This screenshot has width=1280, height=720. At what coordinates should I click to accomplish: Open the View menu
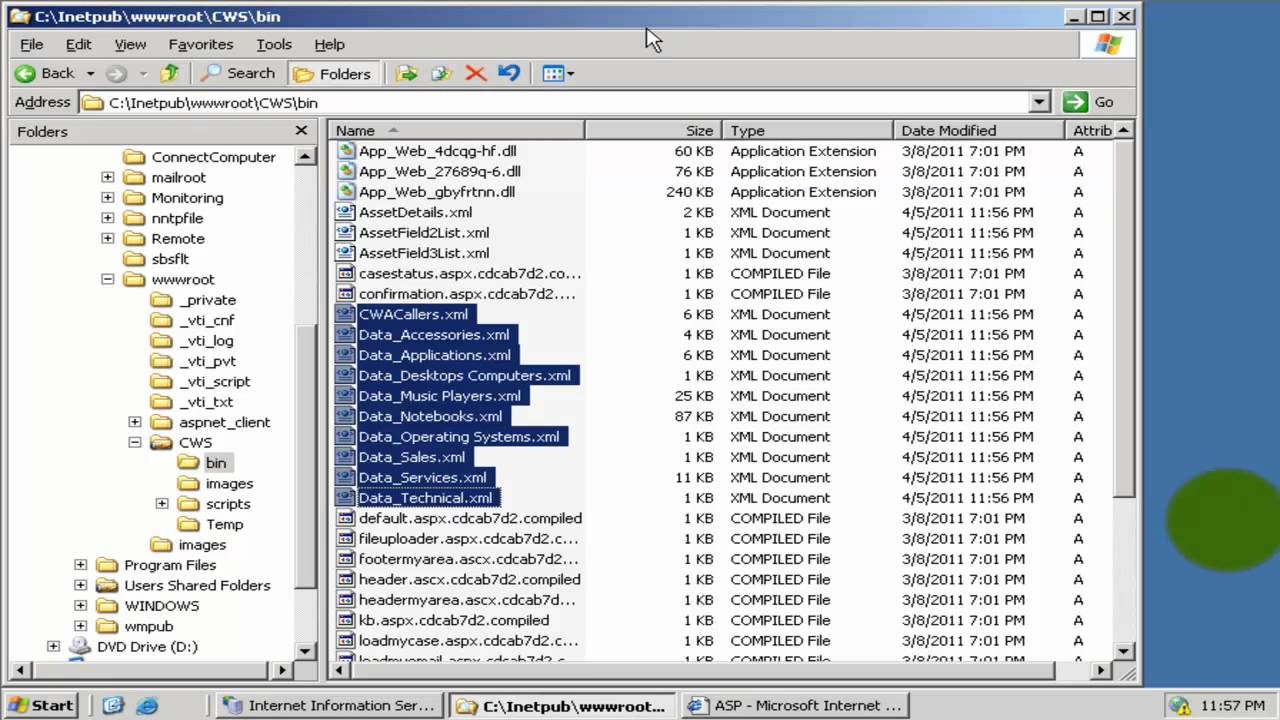point(130,44)
